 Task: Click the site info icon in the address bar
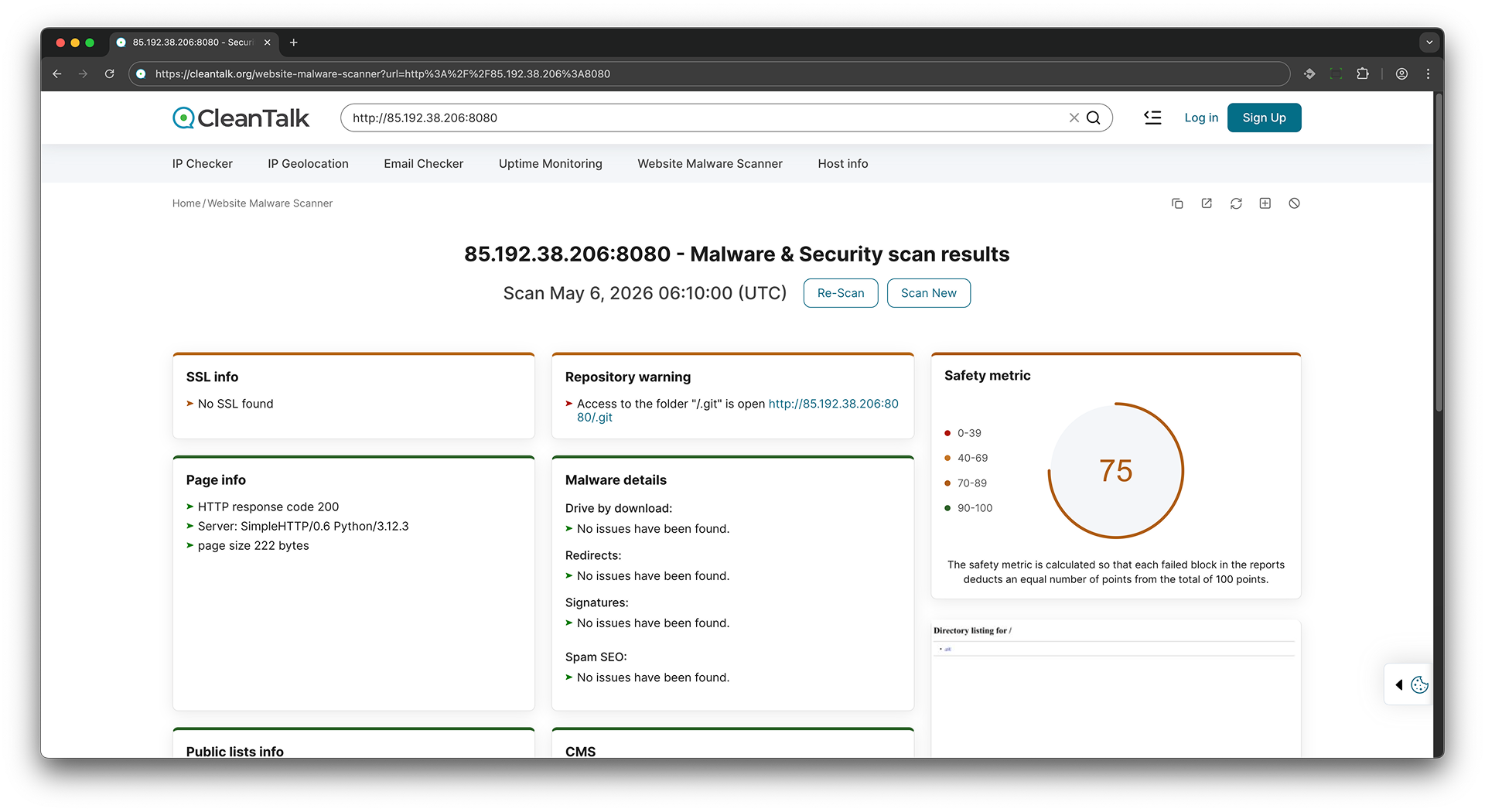point(141,73)
